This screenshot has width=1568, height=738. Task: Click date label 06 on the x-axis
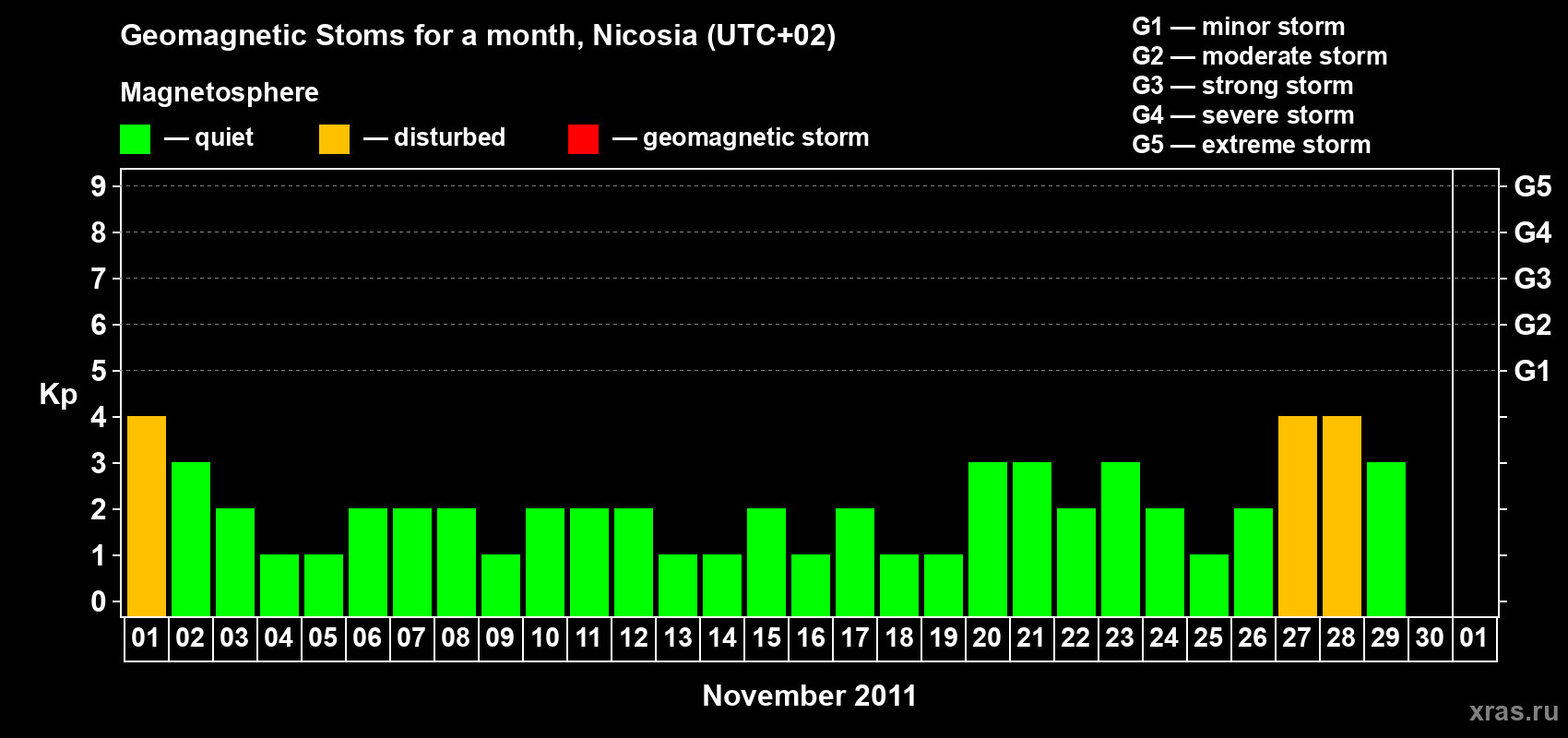367,637
